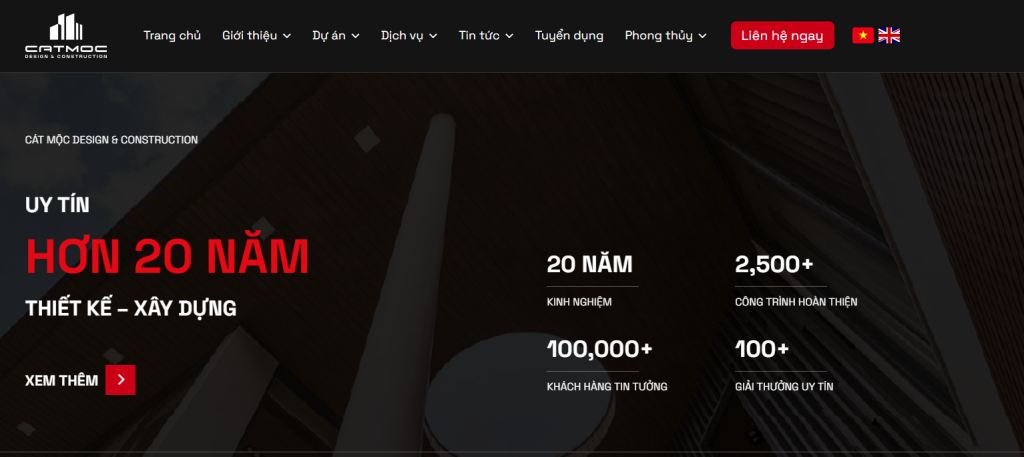Screen dimensions: 1024x457
Task: Expand the chevron next to Dịch vụ
Action: [433, 36]
